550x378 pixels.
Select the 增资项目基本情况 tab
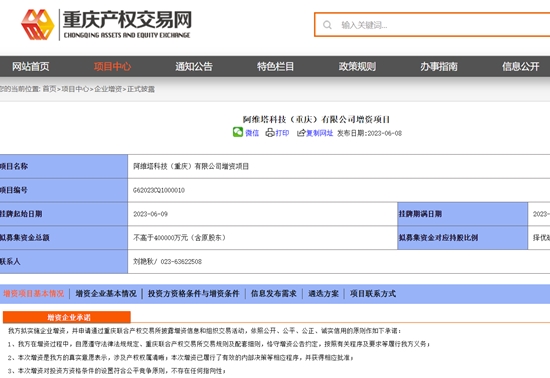coord(34,293)
